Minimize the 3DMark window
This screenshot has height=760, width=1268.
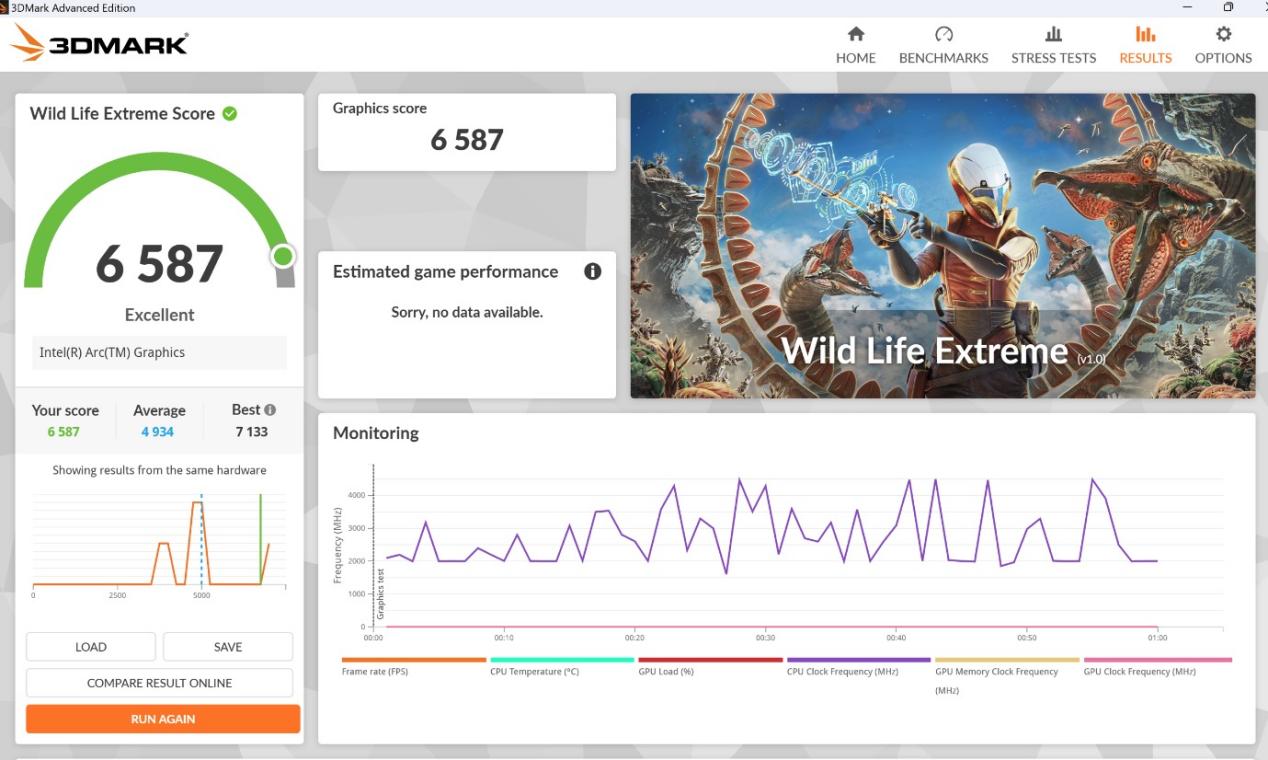(1187, 7)
